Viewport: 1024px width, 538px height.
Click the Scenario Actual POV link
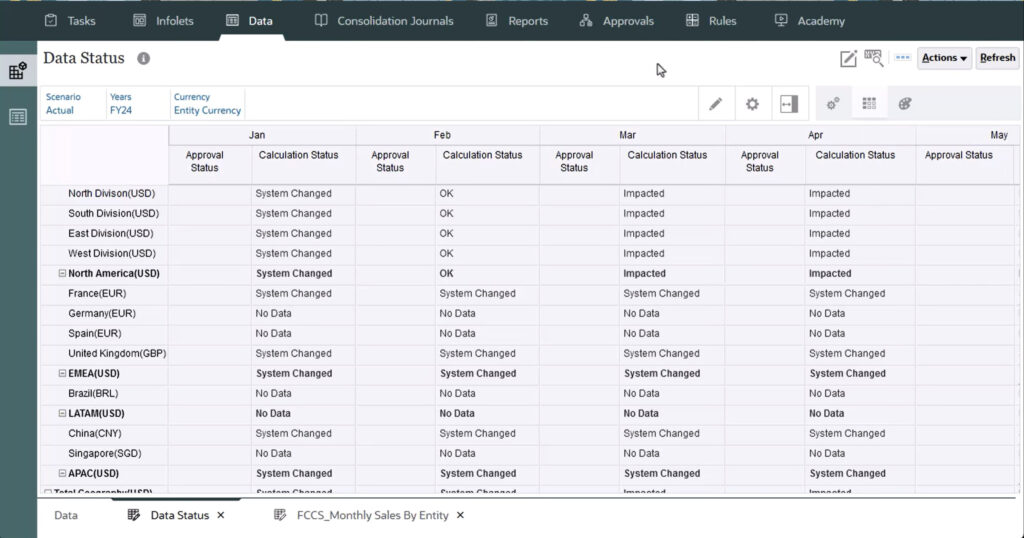point(60,110)
